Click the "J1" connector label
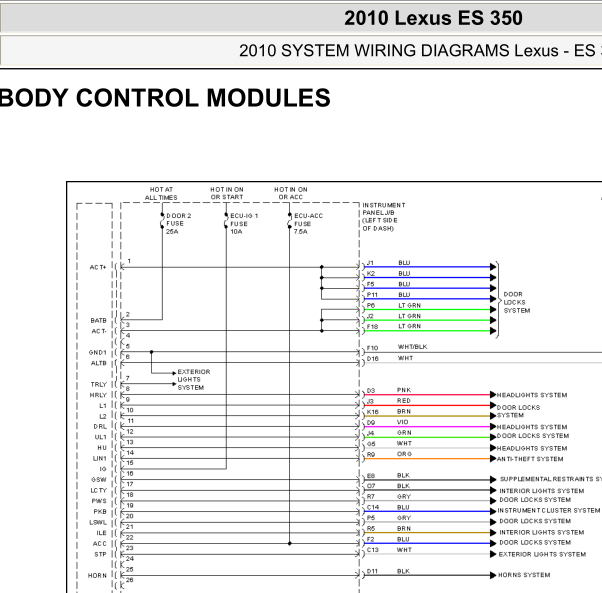Image resolution: width=602 pixels, height=593 pixels. [370, 263]
